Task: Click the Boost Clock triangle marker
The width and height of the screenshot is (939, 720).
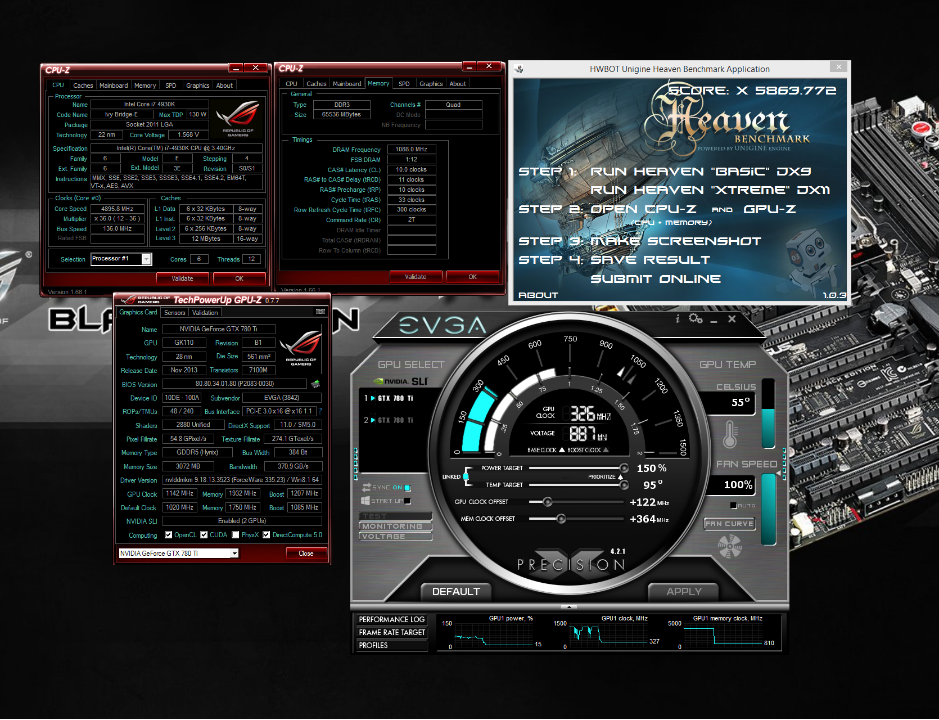Action: click(x=605, y=450)
